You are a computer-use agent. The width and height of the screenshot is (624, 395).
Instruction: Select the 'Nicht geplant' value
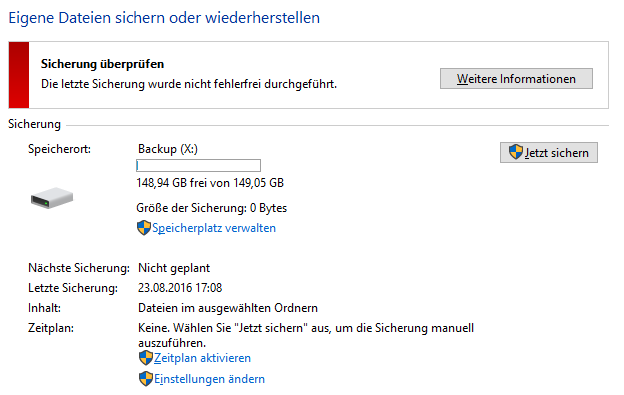point(174,268)
